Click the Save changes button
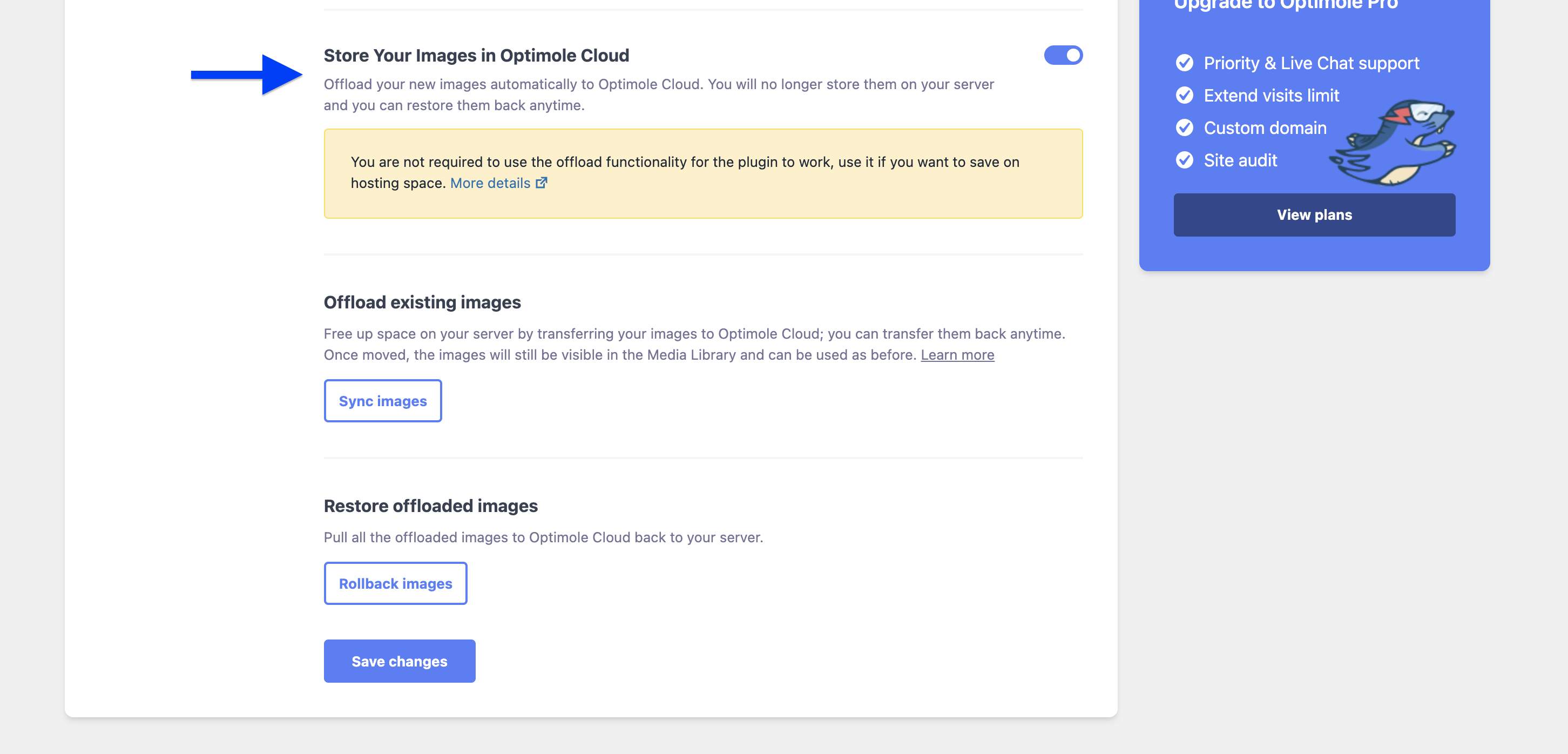Screen dimensions: 1568x754 [x=400, y=661]
